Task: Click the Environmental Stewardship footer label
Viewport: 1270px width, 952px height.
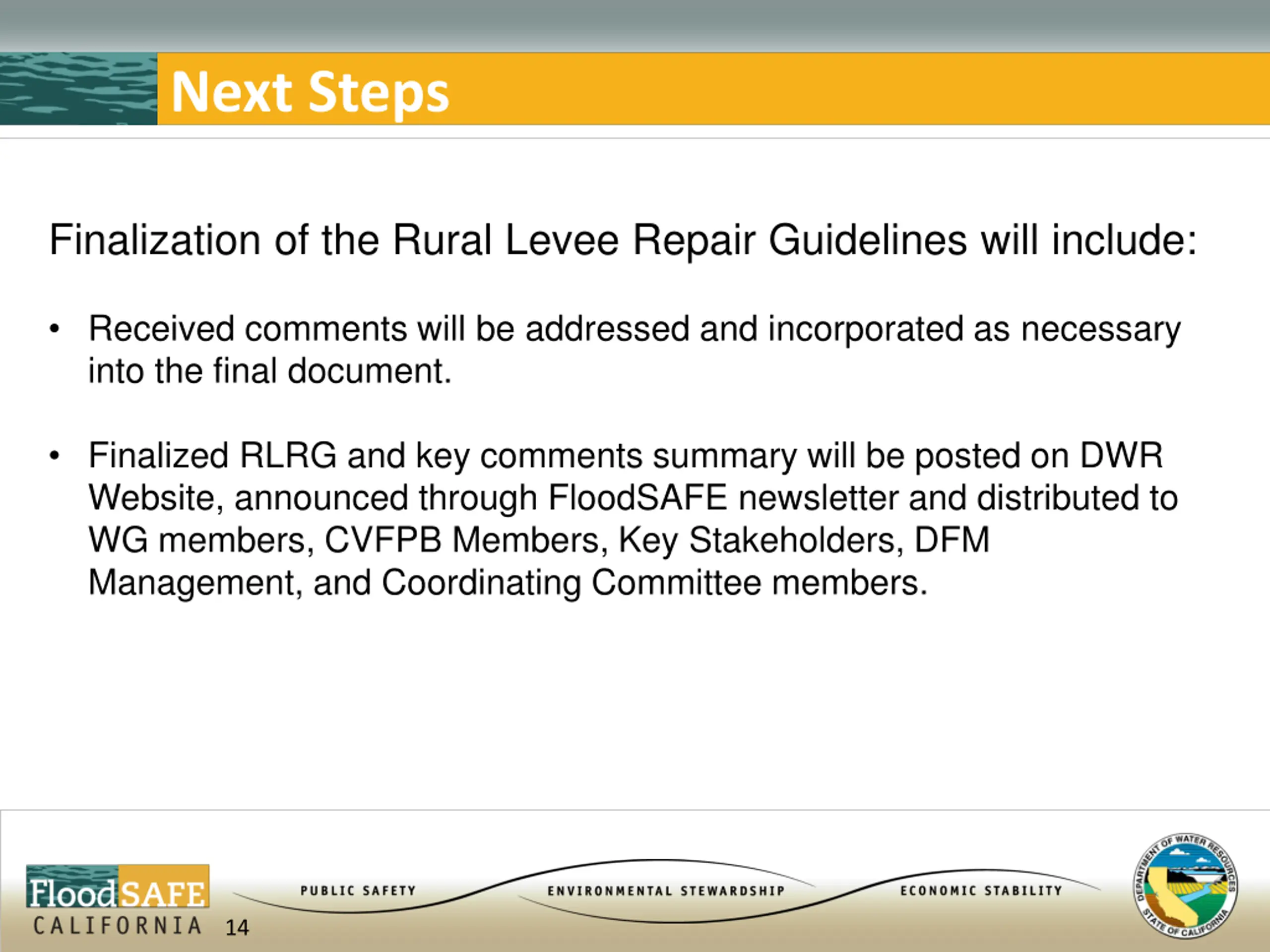Action: (x=666, y=891)
